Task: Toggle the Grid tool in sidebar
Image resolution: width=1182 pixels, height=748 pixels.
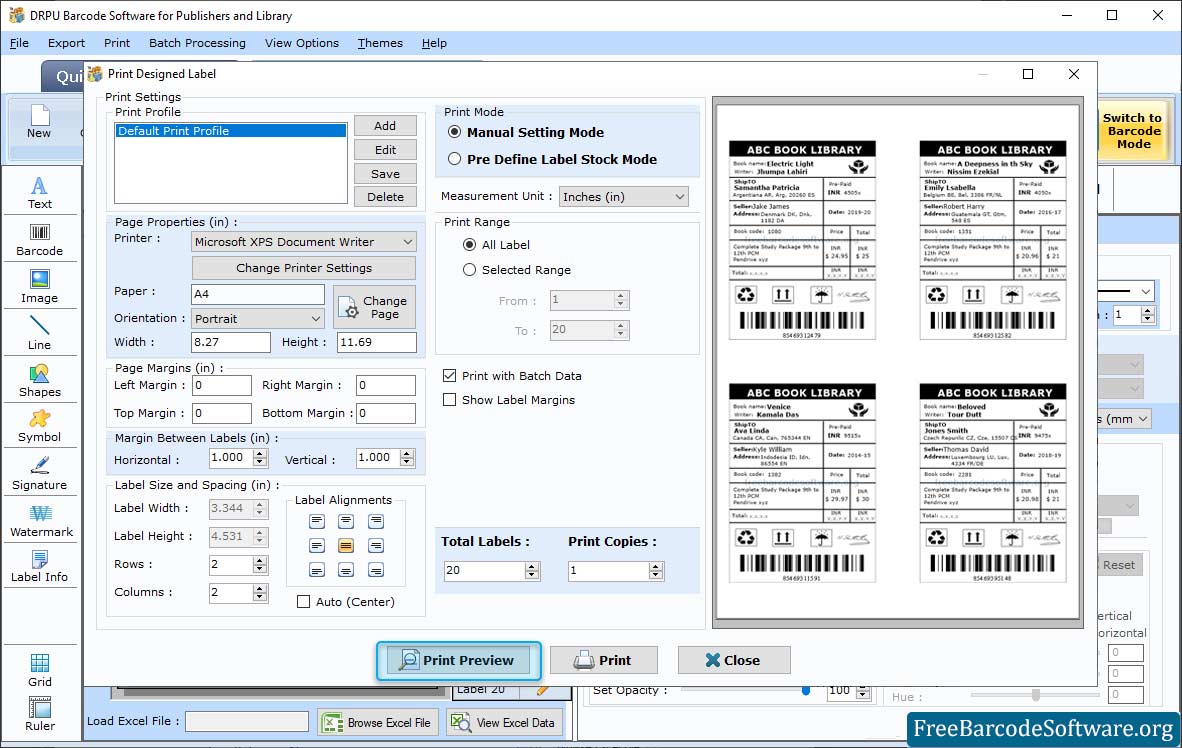Action: point(39,670)
